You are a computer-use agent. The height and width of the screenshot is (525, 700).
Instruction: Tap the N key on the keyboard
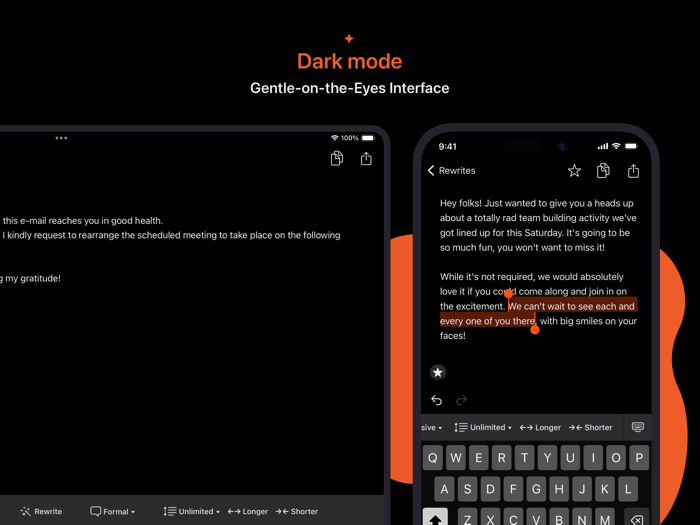point(582,517)
